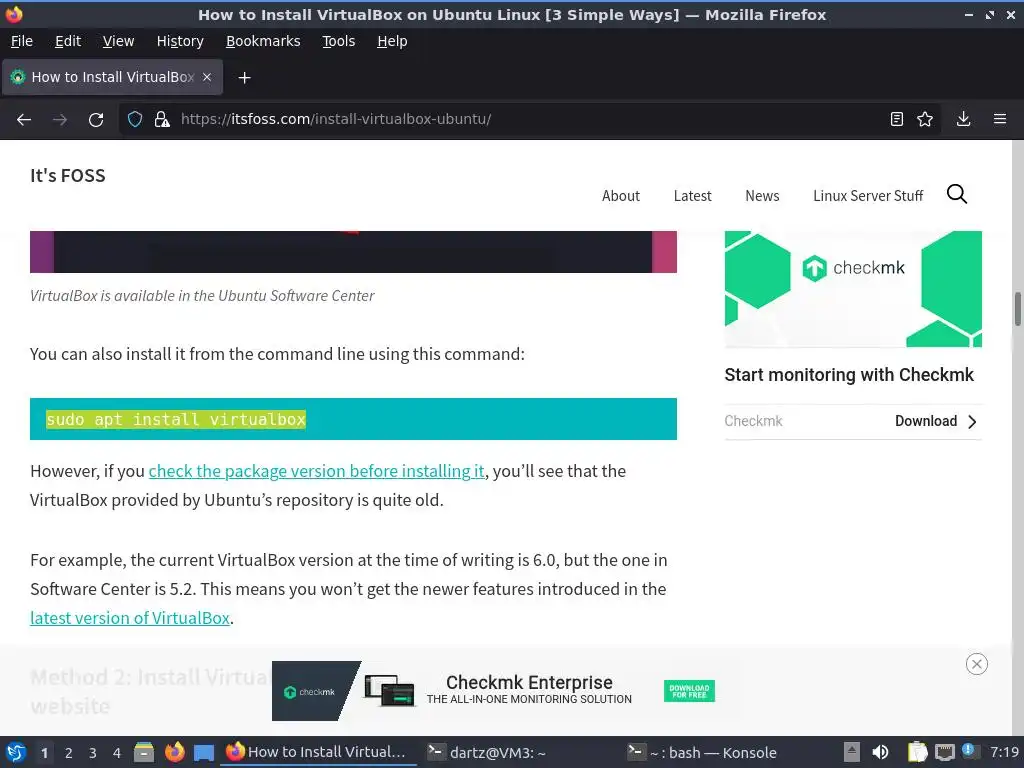Open the About nav link
The height and width of the screenshot is (768, 1024).
[x=620, y=196]
